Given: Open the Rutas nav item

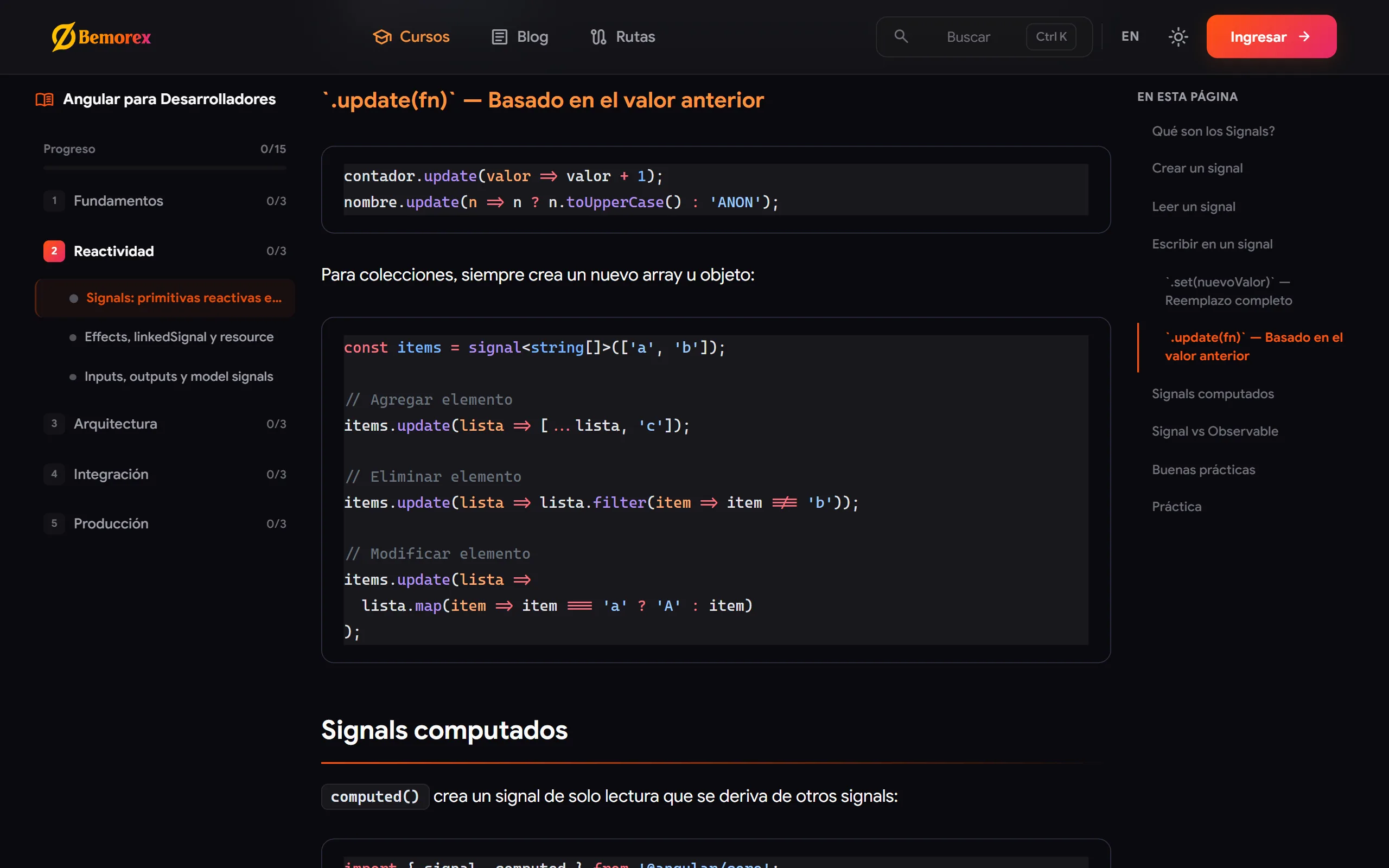Looking at the screenshot, I should tap(623, 37).
